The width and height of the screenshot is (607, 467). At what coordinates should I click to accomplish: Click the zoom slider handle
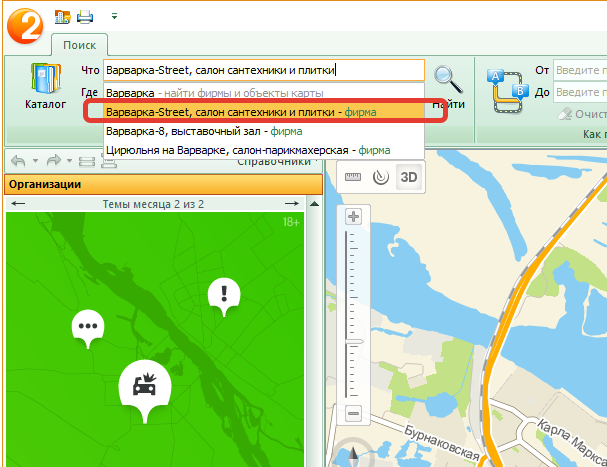point(354,342)
